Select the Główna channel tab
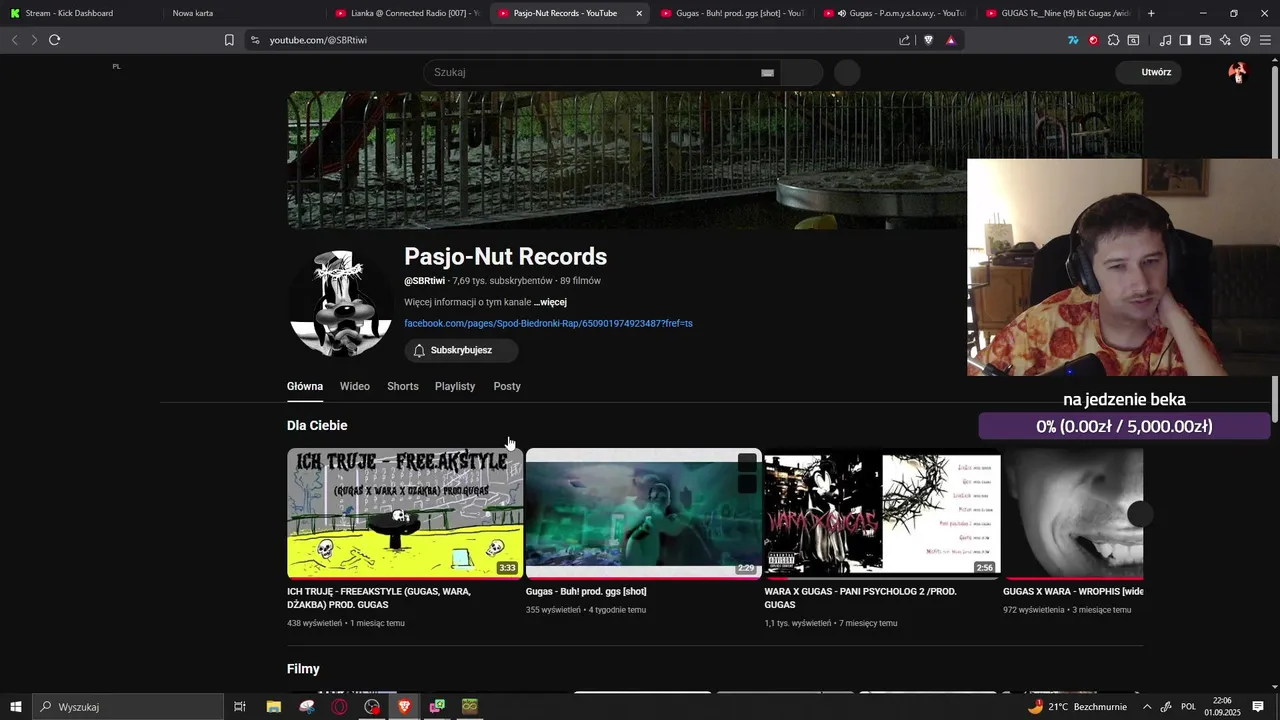This screenshot has width=1280, height=720. point(305,386)
